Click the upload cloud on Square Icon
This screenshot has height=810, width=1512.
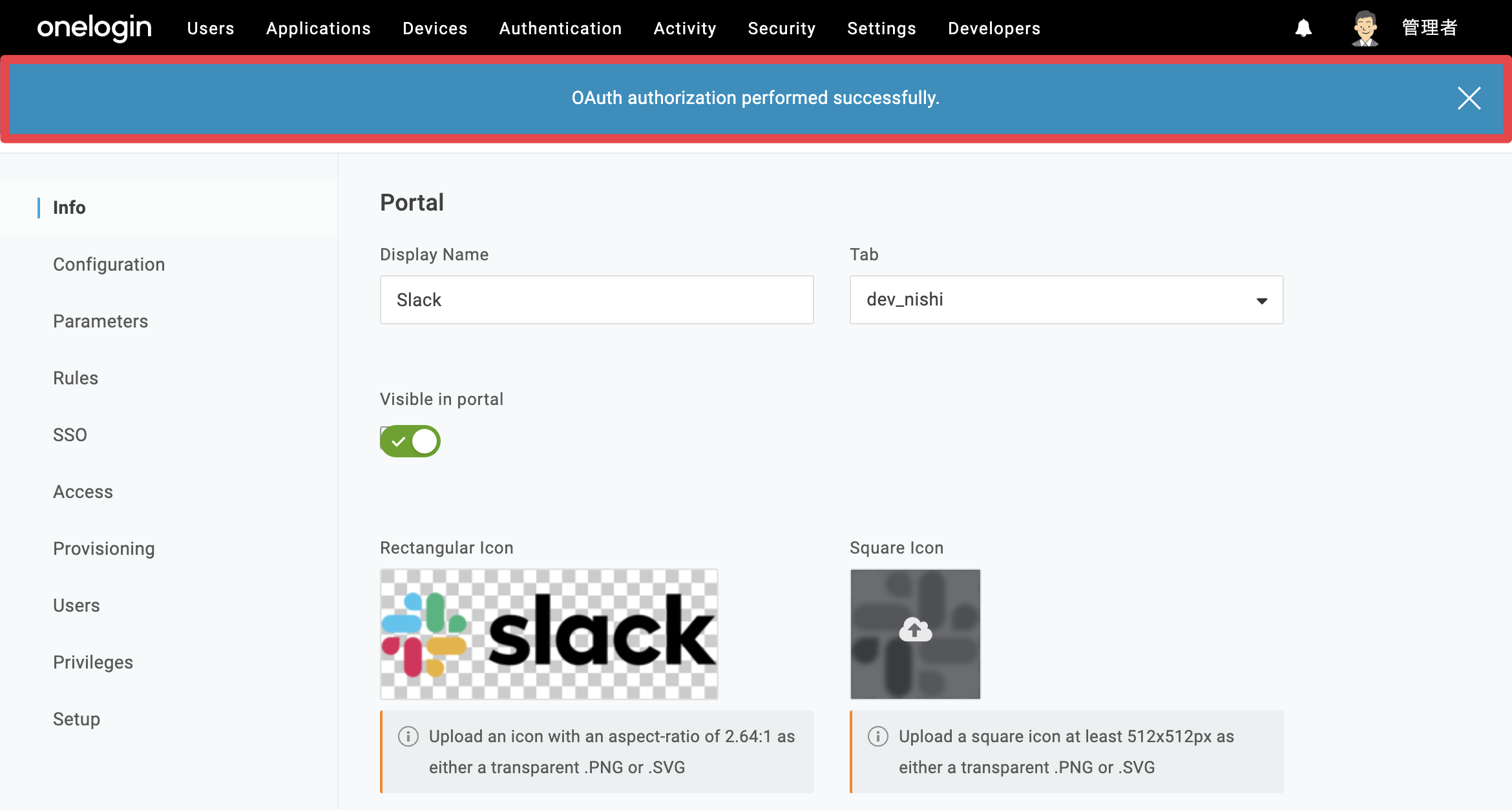coord(915,629)
